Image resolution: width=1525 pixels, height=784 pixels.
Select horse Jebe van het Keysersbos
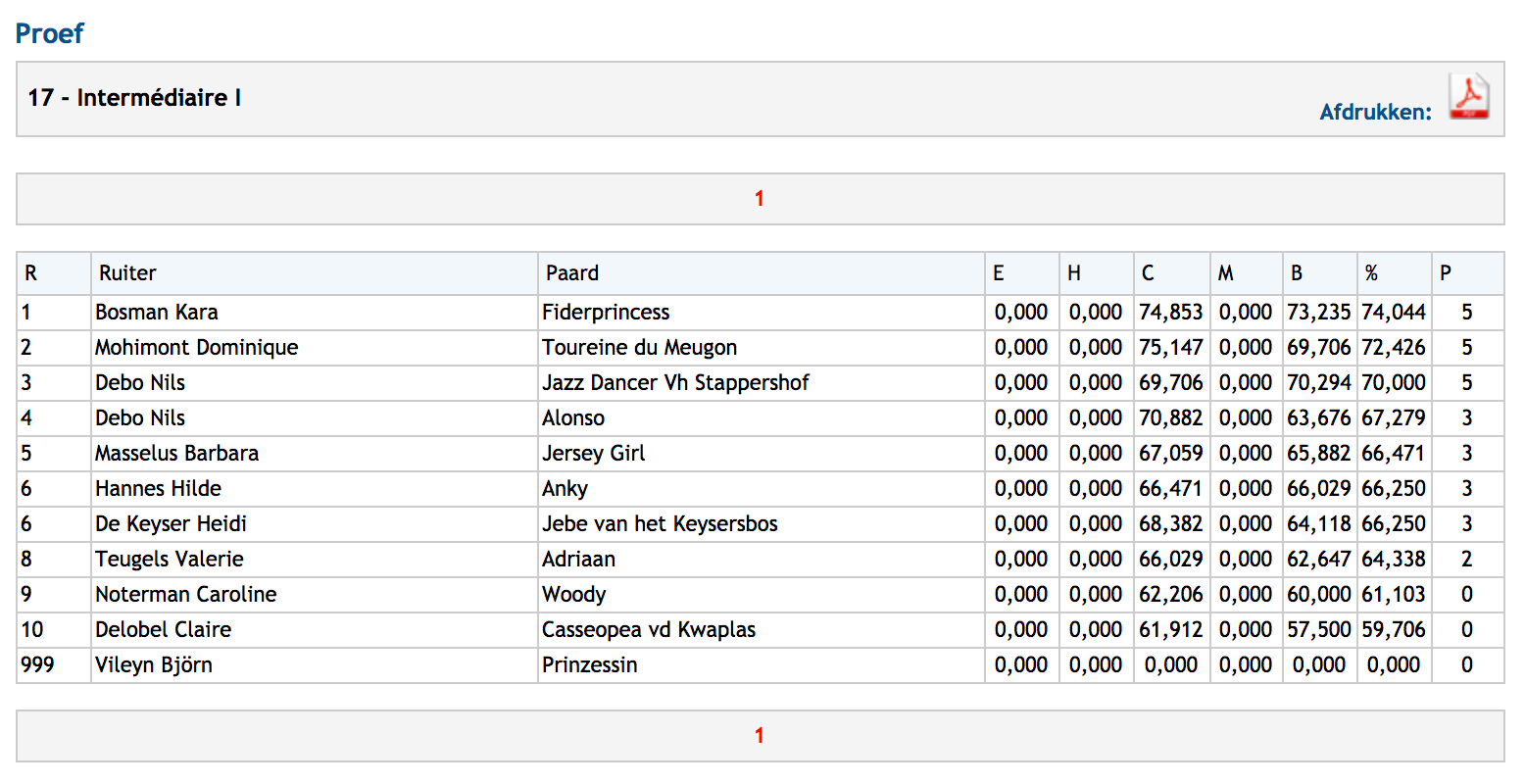pyautogui.click(x=660, y=524)
